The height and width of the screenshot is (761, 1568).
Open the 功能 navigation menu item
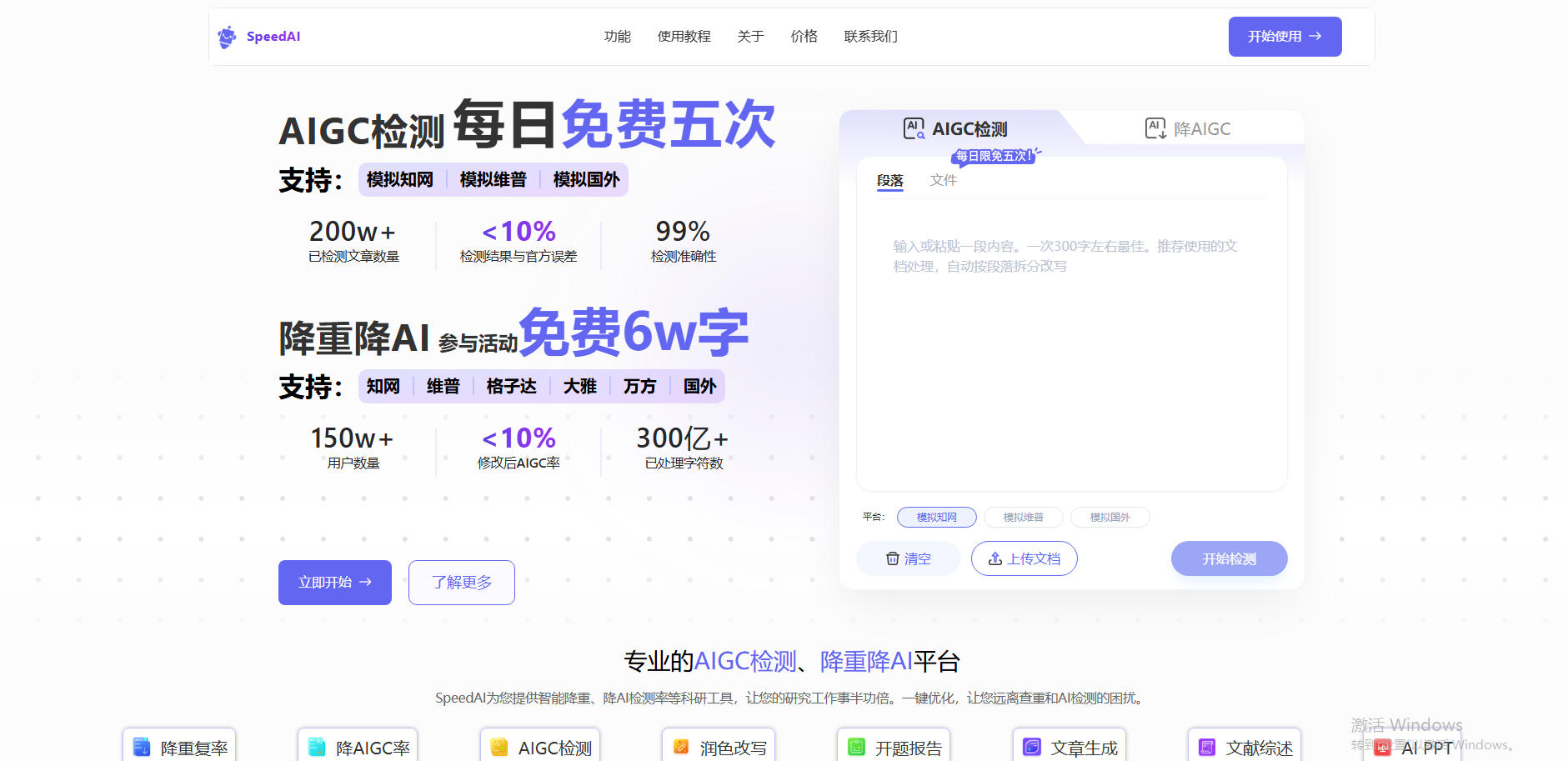point(618,37)
